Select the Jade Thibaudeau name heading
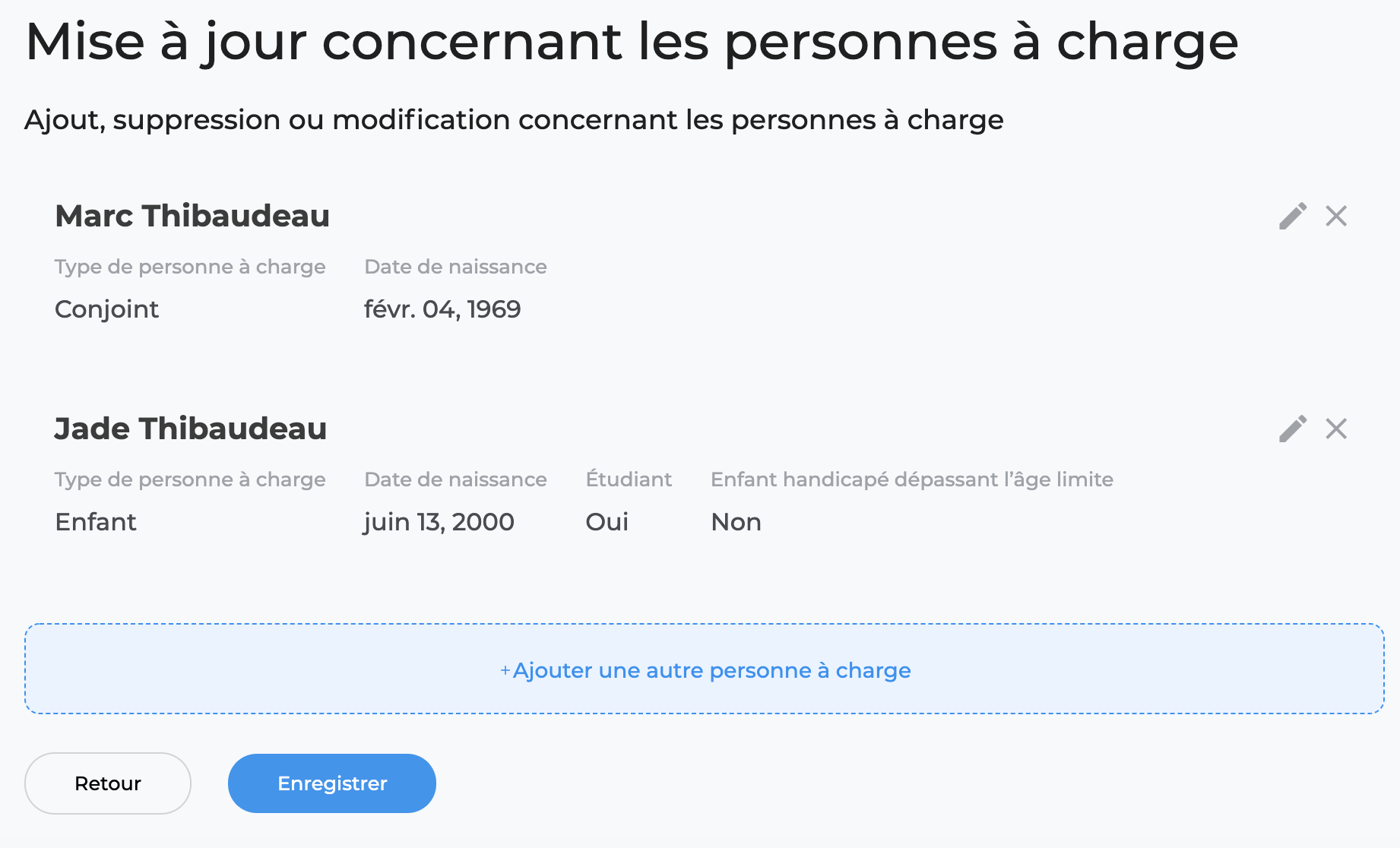Viewport: 1400px width, 848px height. tap(191, 429)
